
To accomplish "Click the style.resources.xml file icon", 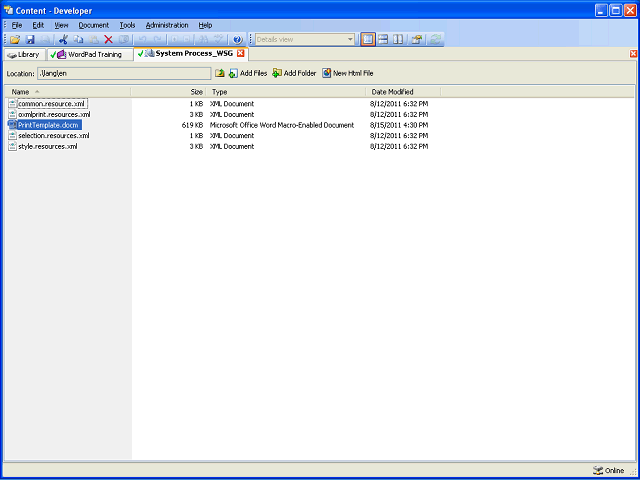I will pyautogui.click(x=13, y=146).
